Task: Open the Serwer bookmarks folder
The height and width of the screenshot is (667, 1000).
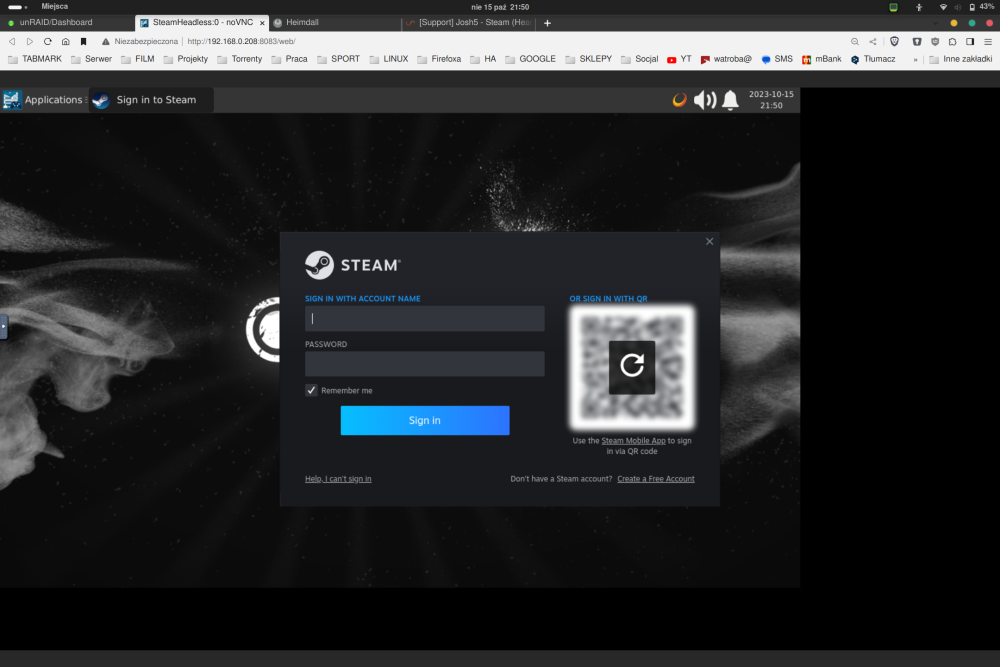Action: coord(91,59)
